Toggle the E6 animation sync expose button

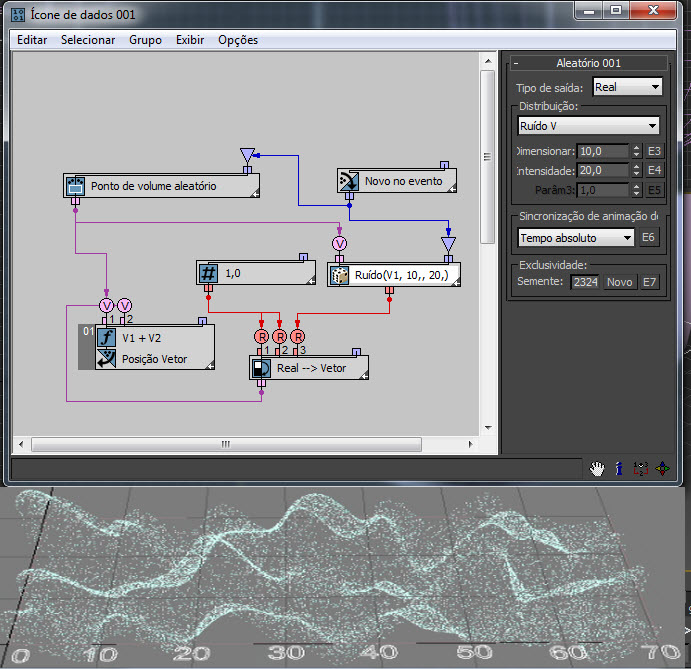(x=648, y=238)
